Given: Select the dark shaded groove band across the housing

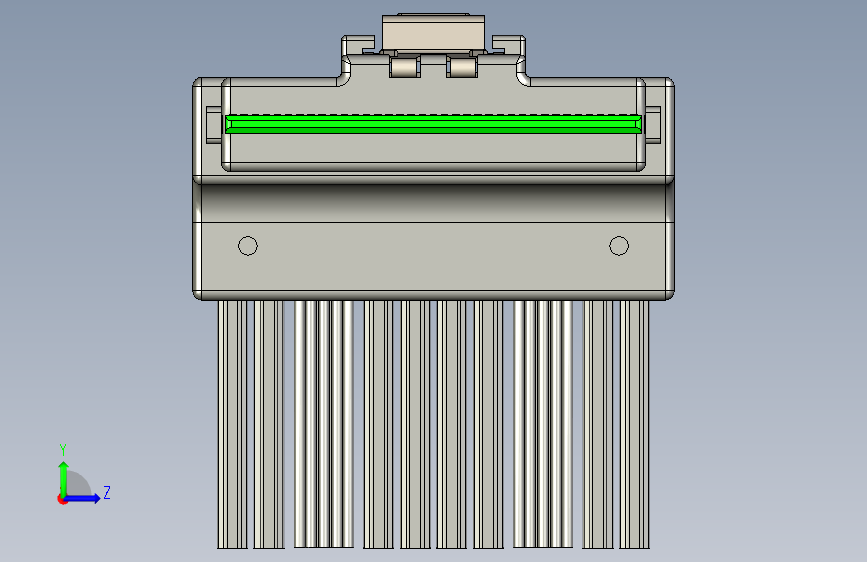Looking at the screenshot, I should 434,203.
